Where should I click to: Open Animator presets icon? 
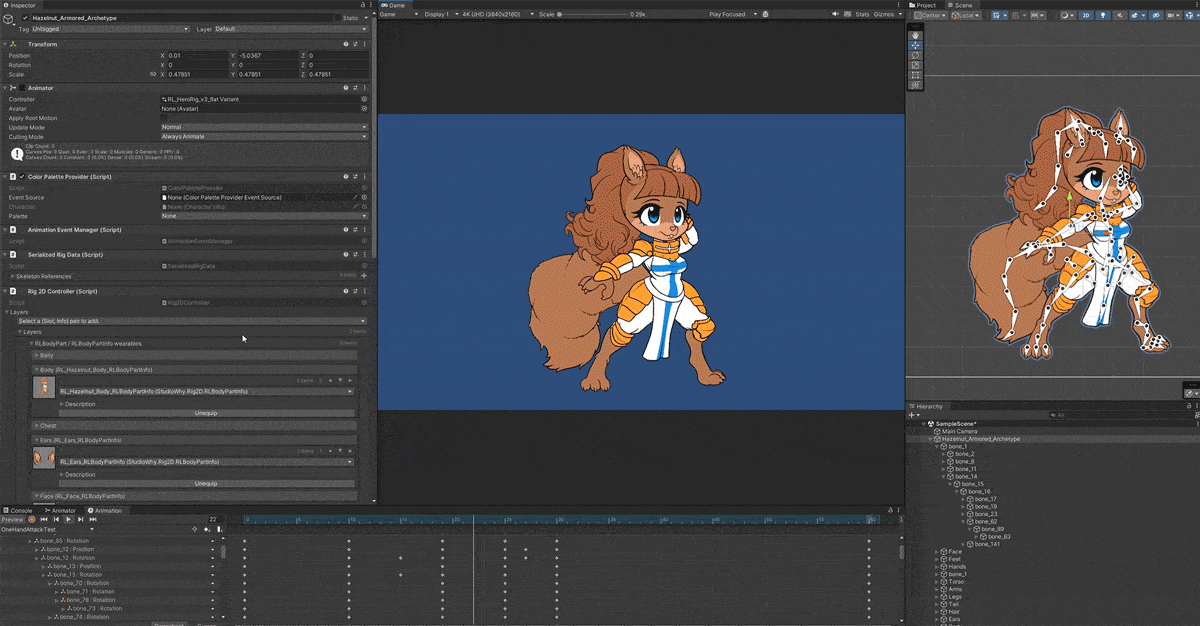click(x=355, y=88)
